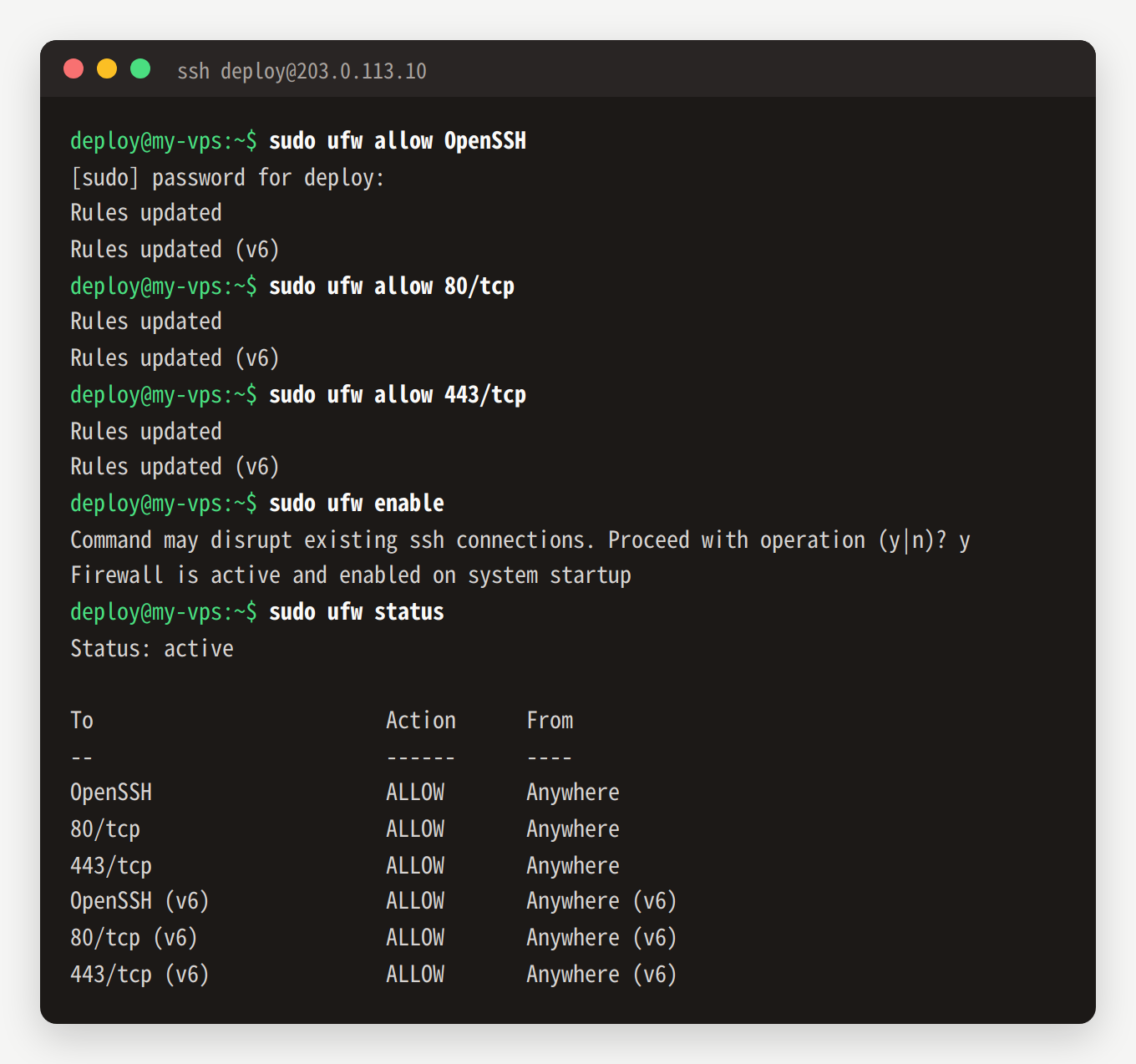Select the "Command may disrupt existing ssh connections" line

point(520,540)
